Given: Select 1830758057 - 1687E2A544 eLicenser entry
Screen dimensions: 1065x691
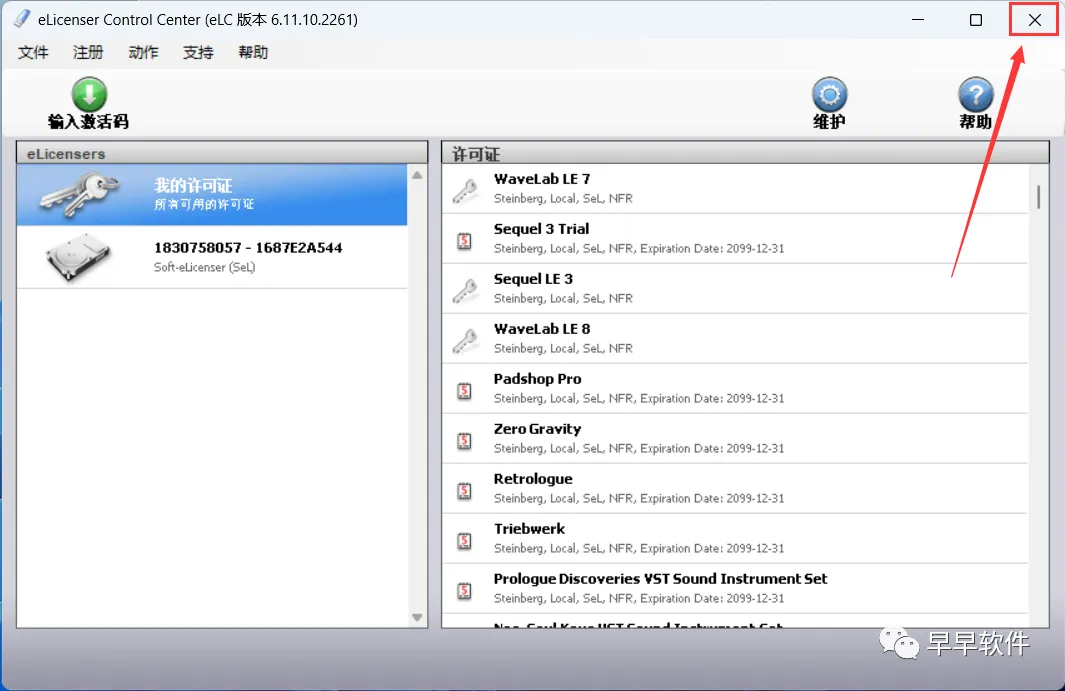Looking at the screenshot, I should [212, 257].
